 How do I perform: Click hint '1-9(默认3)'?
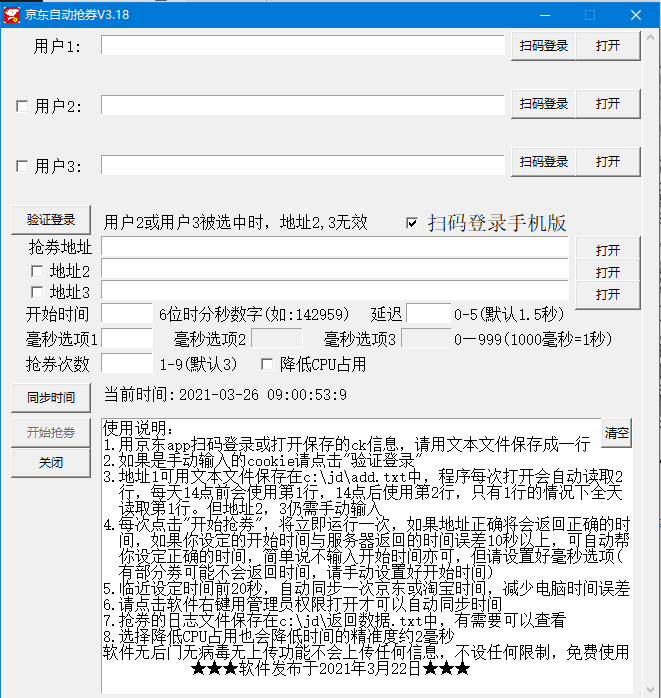[199, 365]
